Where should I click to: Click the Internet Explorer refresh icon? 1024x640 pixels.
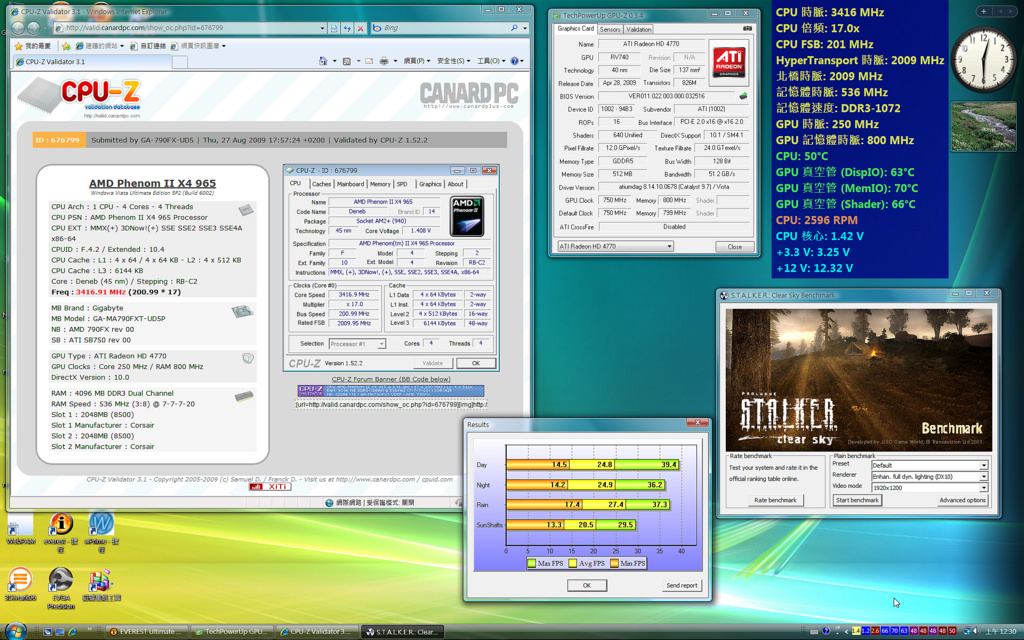[x=347, y=28]
